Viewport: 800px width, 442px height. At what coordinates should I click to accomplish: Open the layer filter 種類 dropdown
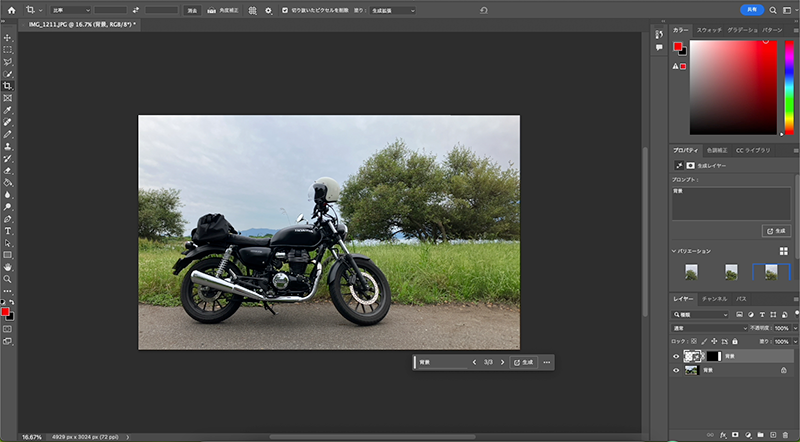(700, 314)
